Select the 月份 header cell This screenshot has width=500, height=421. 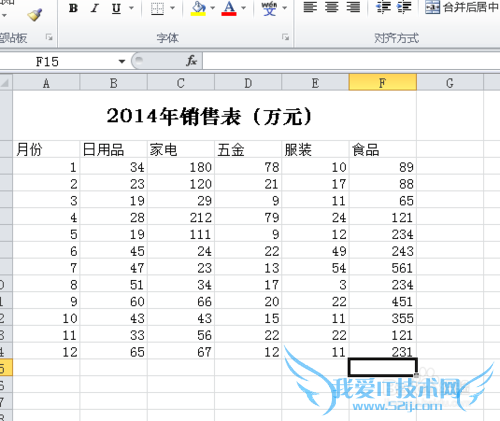(46, 149)
